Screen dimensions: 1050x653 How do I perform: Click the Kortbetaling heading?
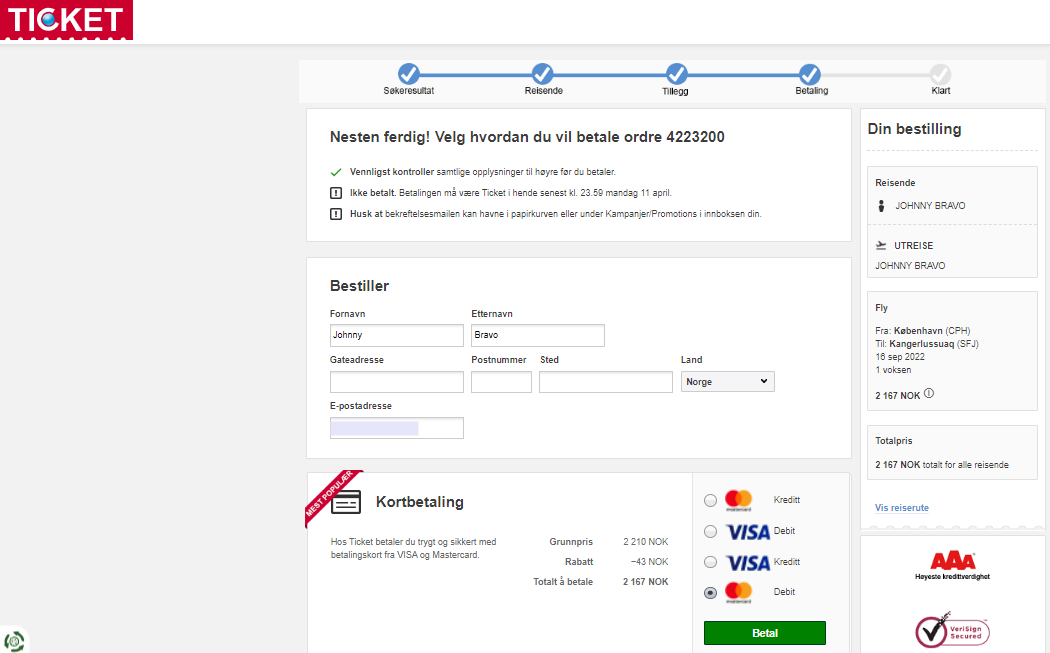click(x=420, y=502)
